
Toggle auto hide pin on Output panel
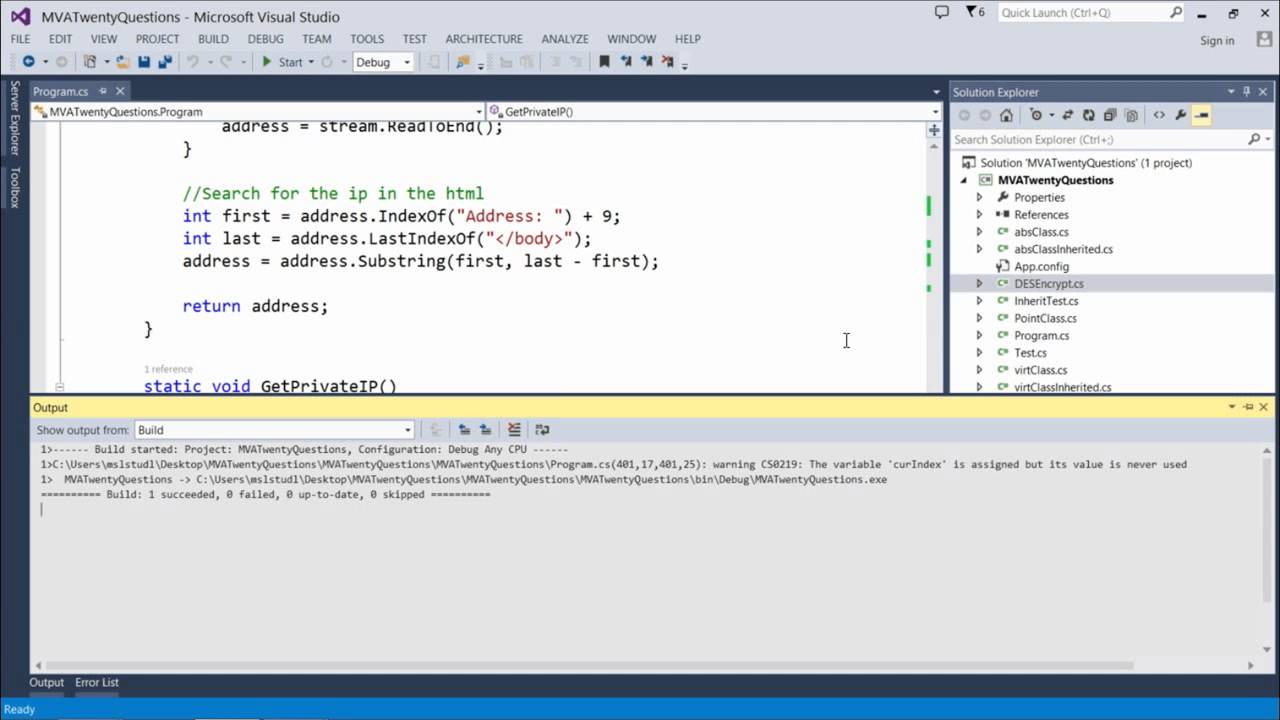[x=1248, y=407]
